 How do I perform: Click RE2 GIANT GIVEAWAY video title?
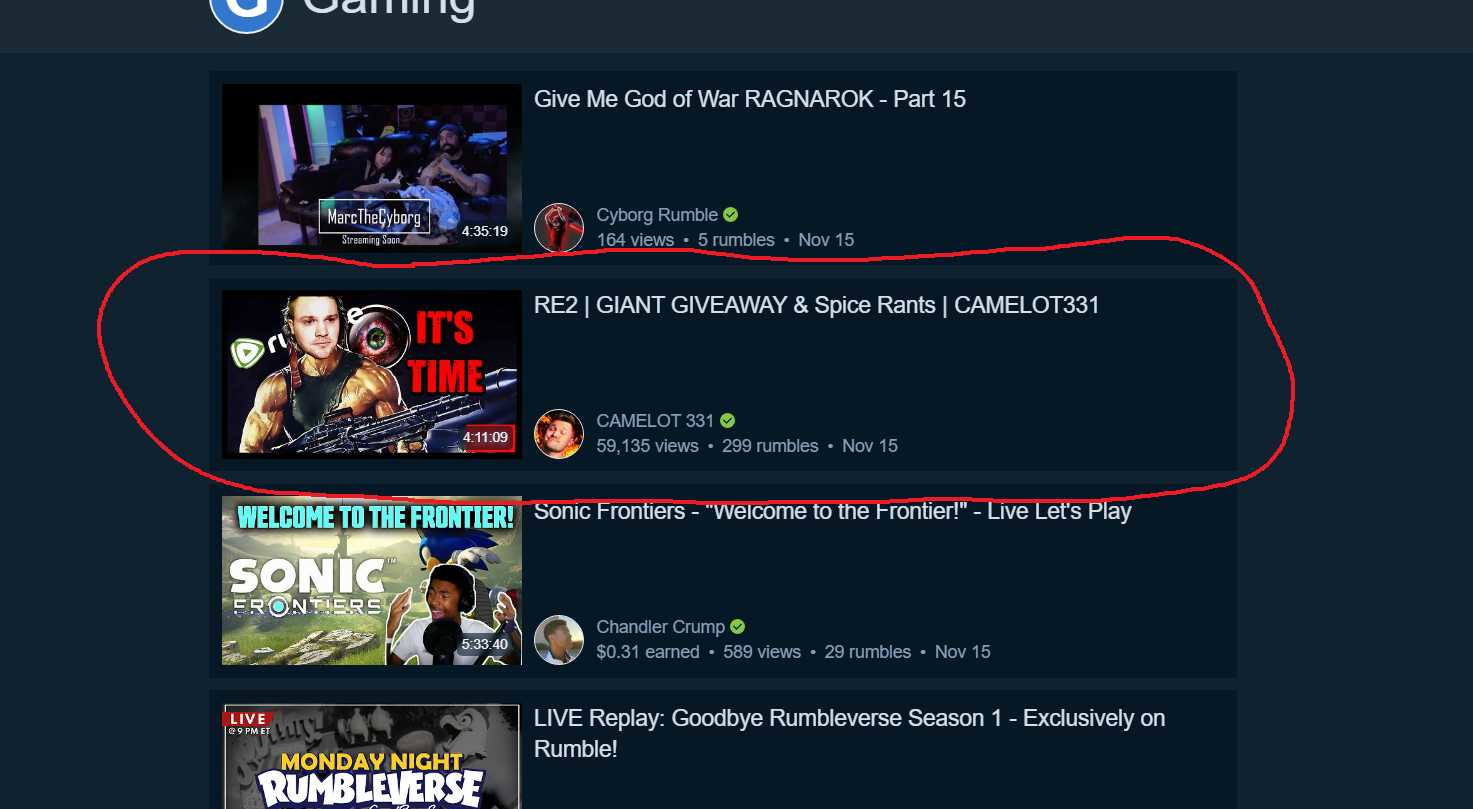817,305
